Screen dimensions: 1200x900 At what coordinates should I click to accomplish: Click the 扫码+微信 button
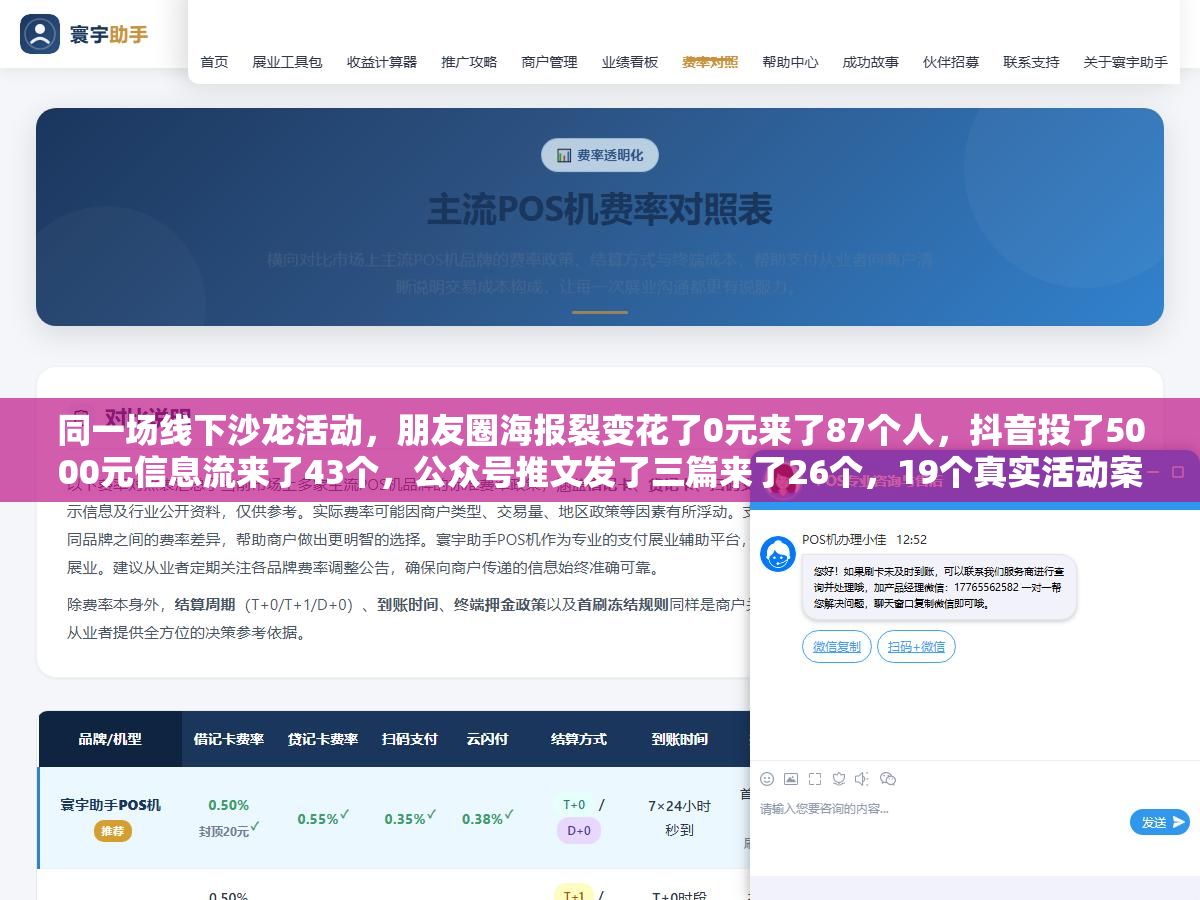(x=916, y=647)
